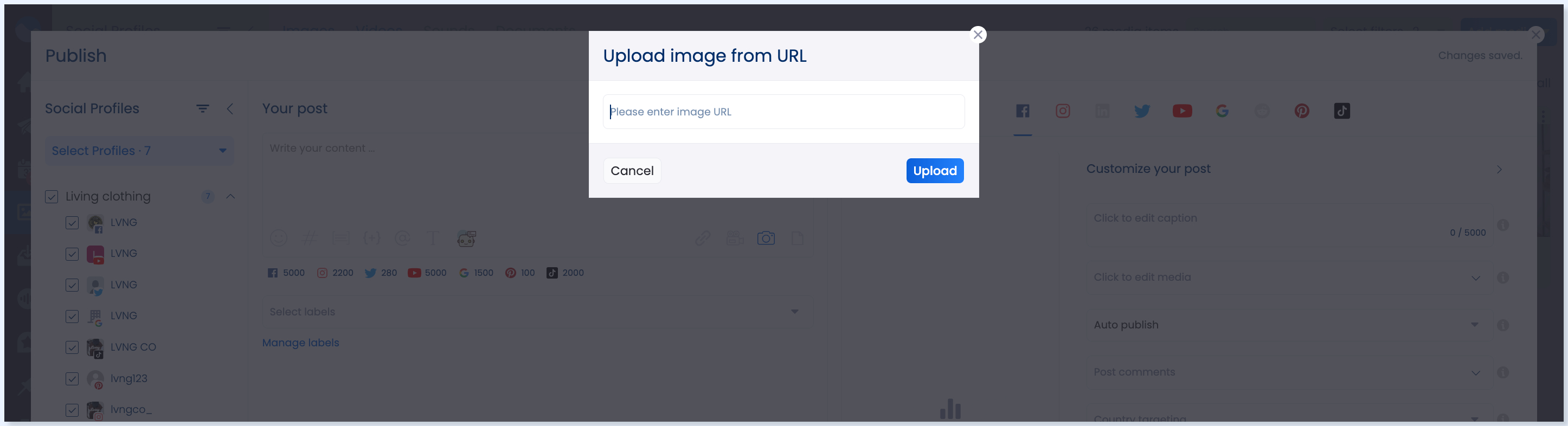Close the Upload image dialog
The width and height of the screenshot is (1568, 426).
978,35
